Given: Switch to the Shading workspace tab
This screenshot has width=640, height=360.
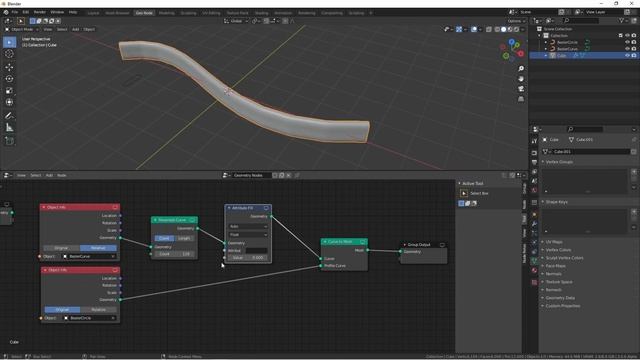Looking at the screenshot, I should (261, 13).
